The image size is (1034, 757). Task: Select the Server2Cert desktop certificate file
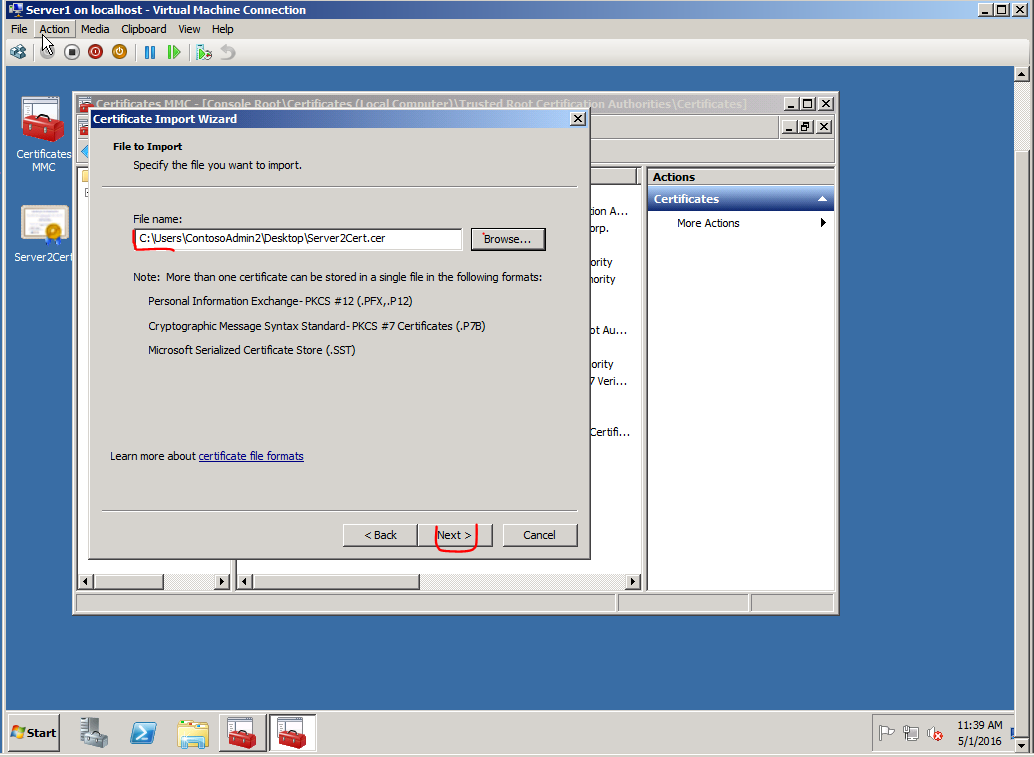pyautogui.click(x=44, y=234)
